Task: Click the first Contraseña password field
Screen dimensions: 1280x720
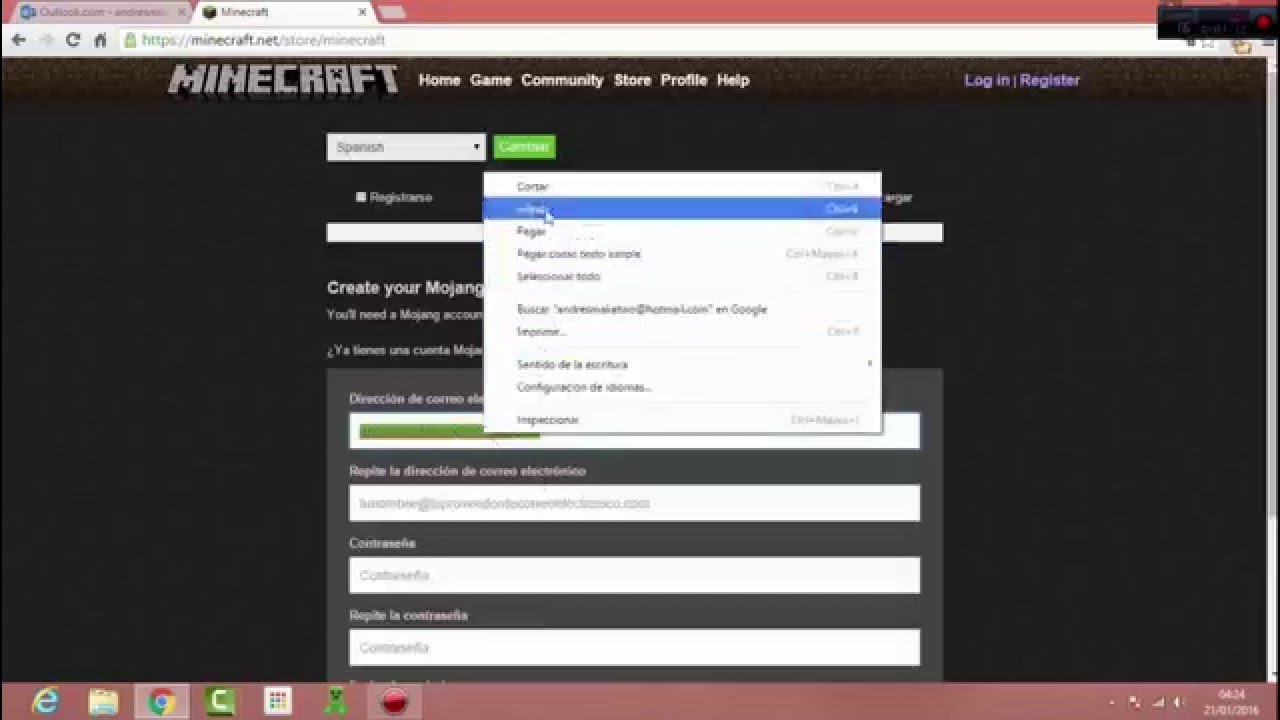Action: (634, 575)
